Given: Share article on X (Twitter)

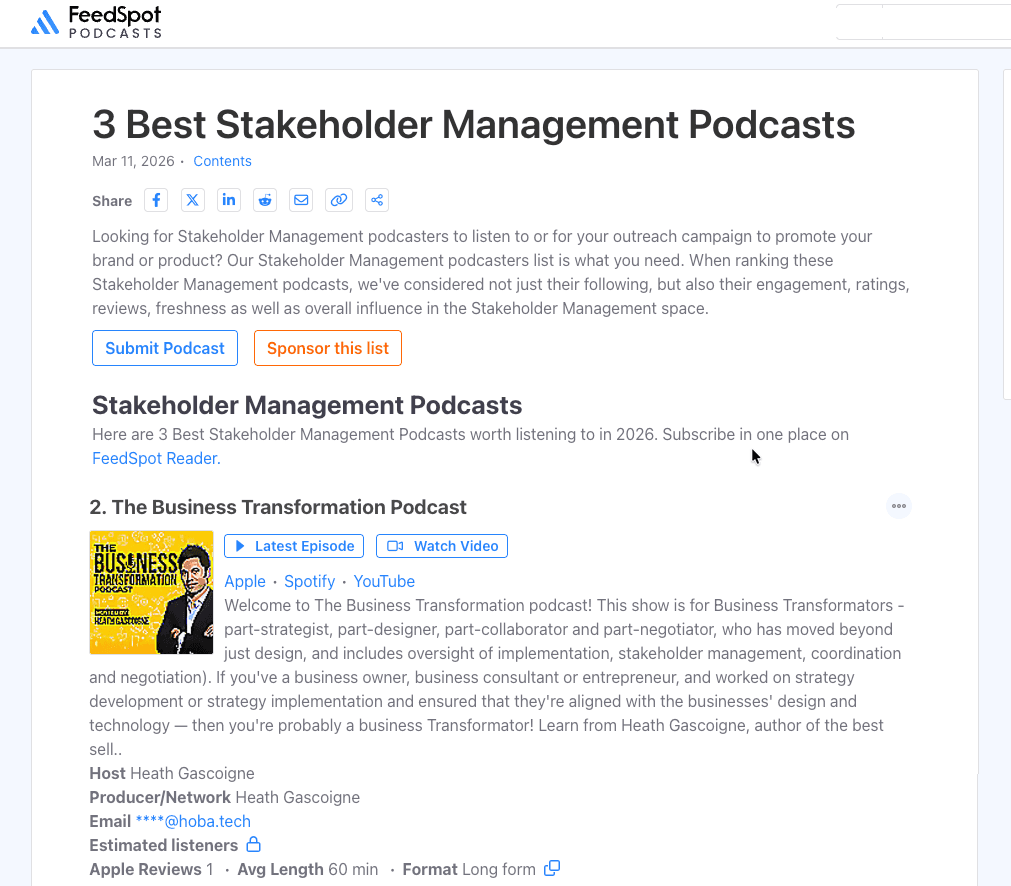Looking at the screenshot, I should [192, 200].
